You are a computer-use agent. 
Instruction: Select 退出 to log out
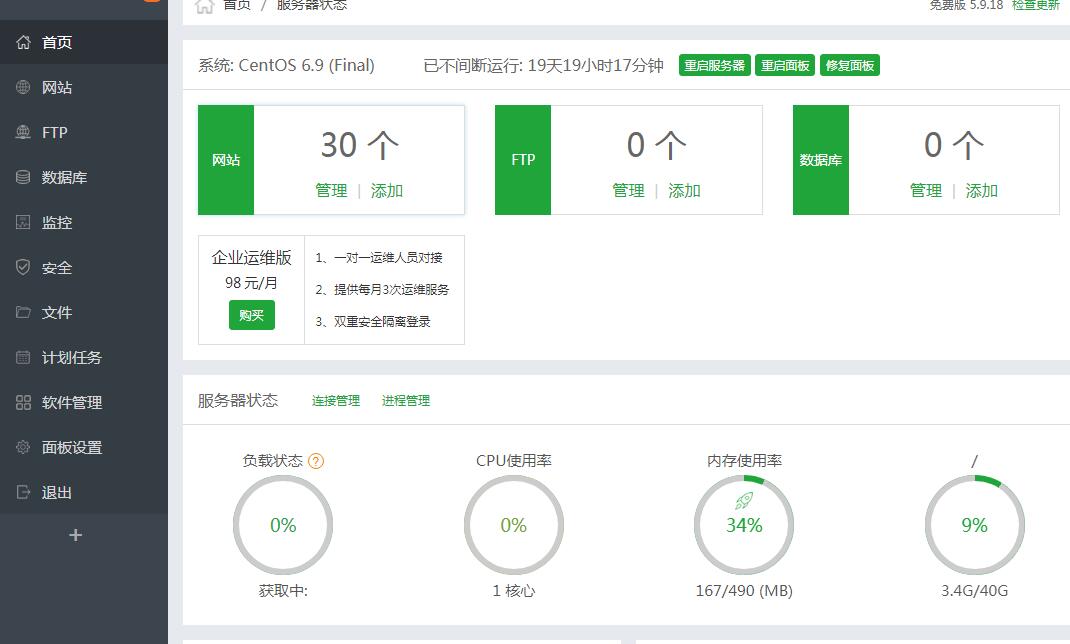56,492
